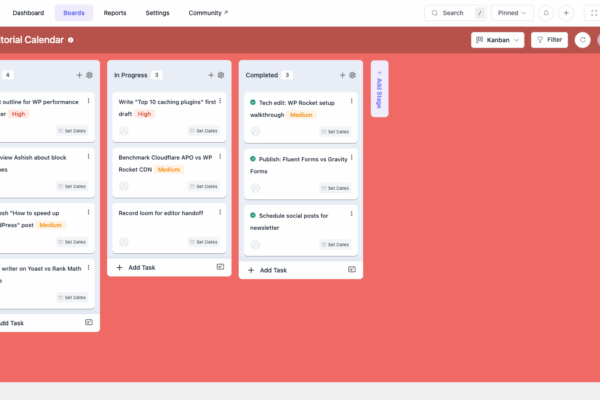
Task: Open template icon beside Completed Add Task
Action: pos(352,269)
